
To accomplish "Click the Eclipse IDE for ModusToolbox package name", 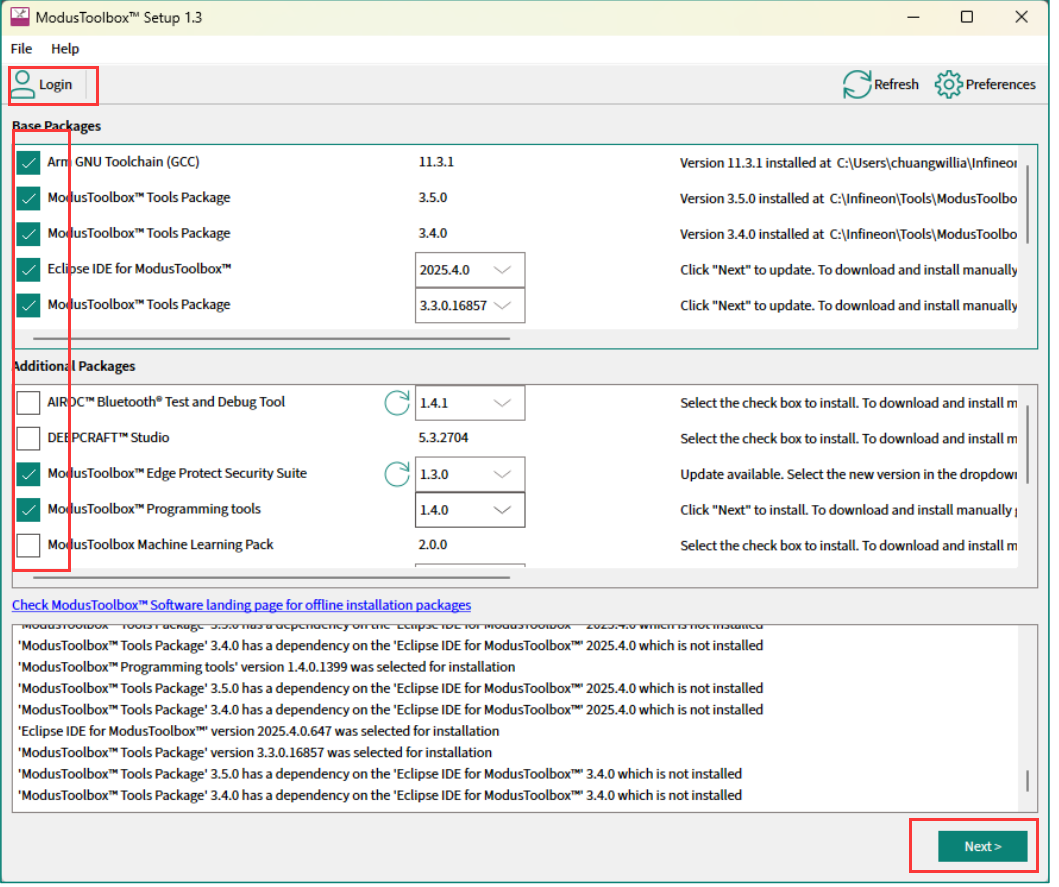I will [140, 270].
